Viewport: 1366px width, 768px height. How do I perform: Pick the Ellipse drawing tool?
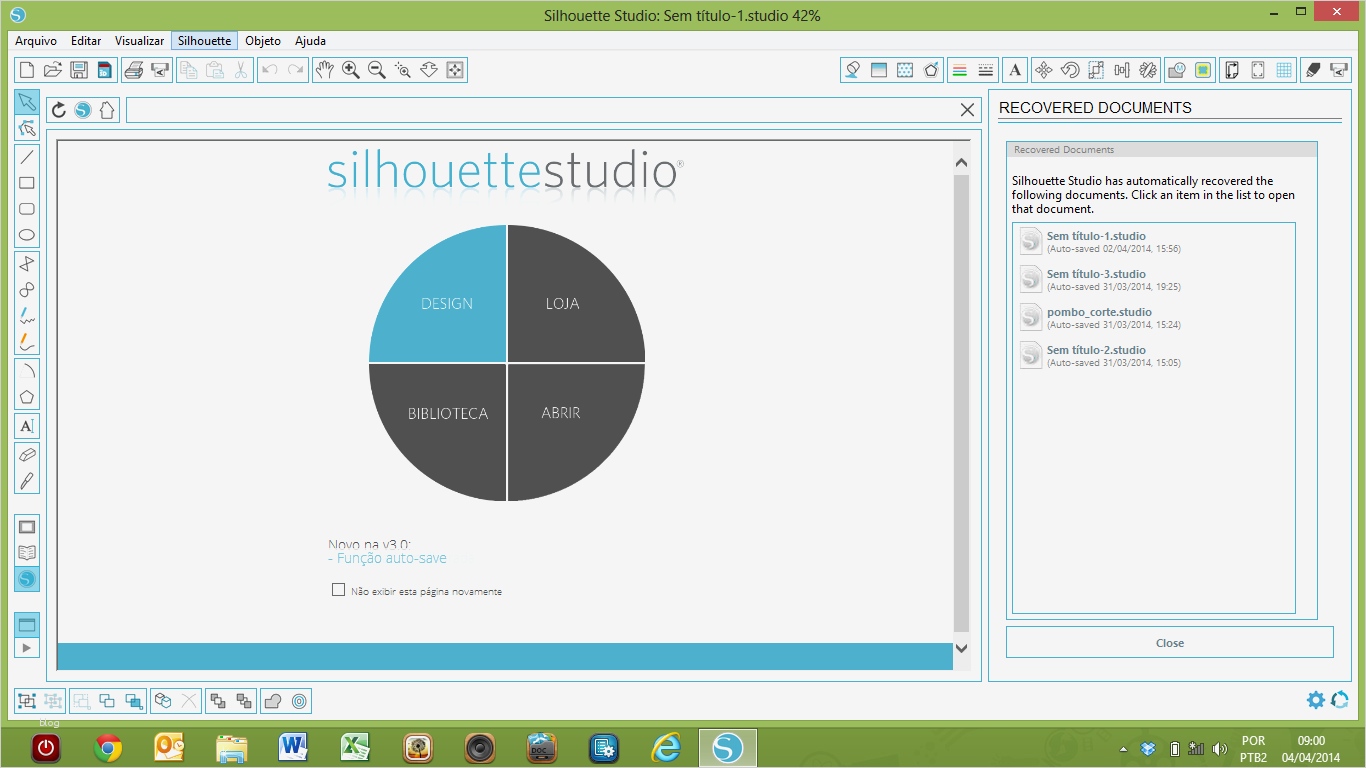27,236
